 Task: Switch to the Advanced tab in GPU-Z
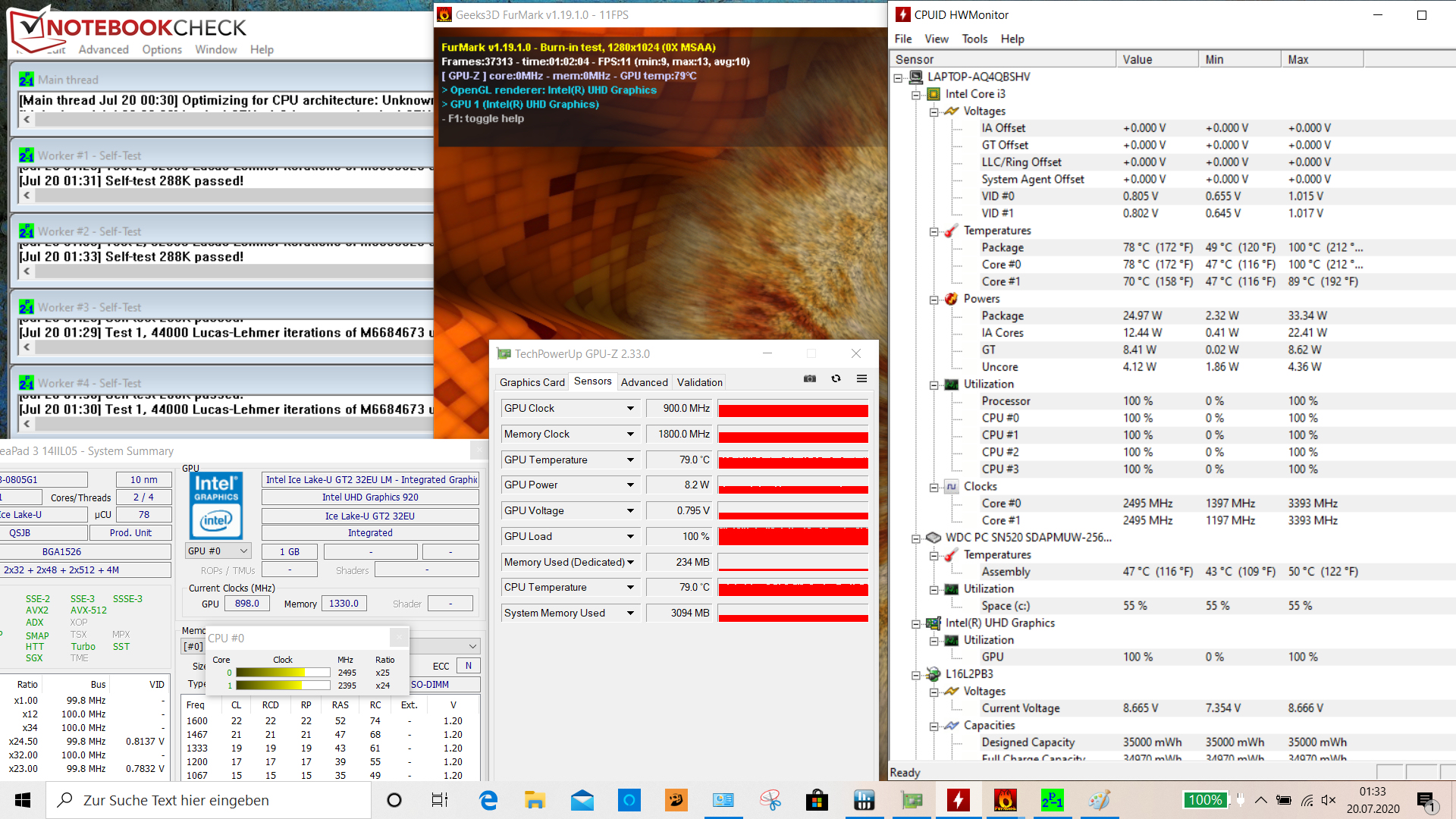(x=644, y=382)
